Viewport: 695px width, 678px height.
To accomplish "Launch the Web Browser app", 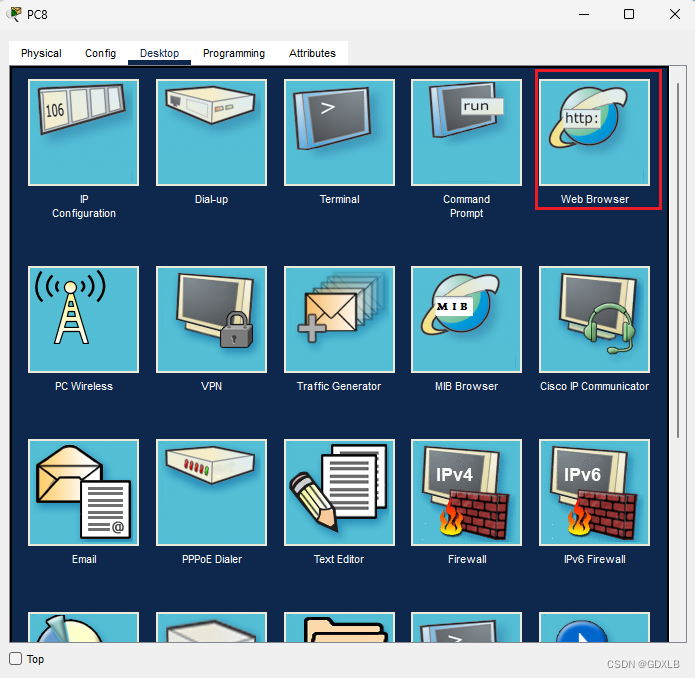I will [594, 132].
